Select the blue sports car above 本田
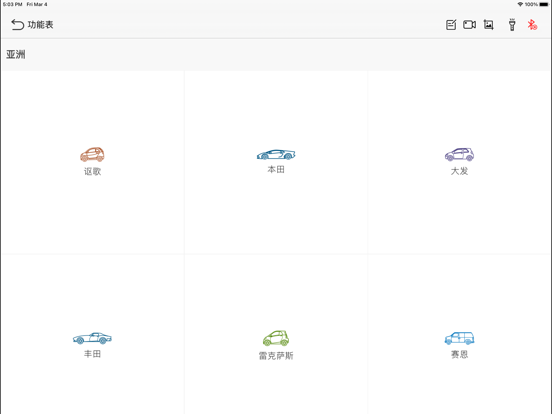Screen dimensions: 552x414 coord(276,154)
